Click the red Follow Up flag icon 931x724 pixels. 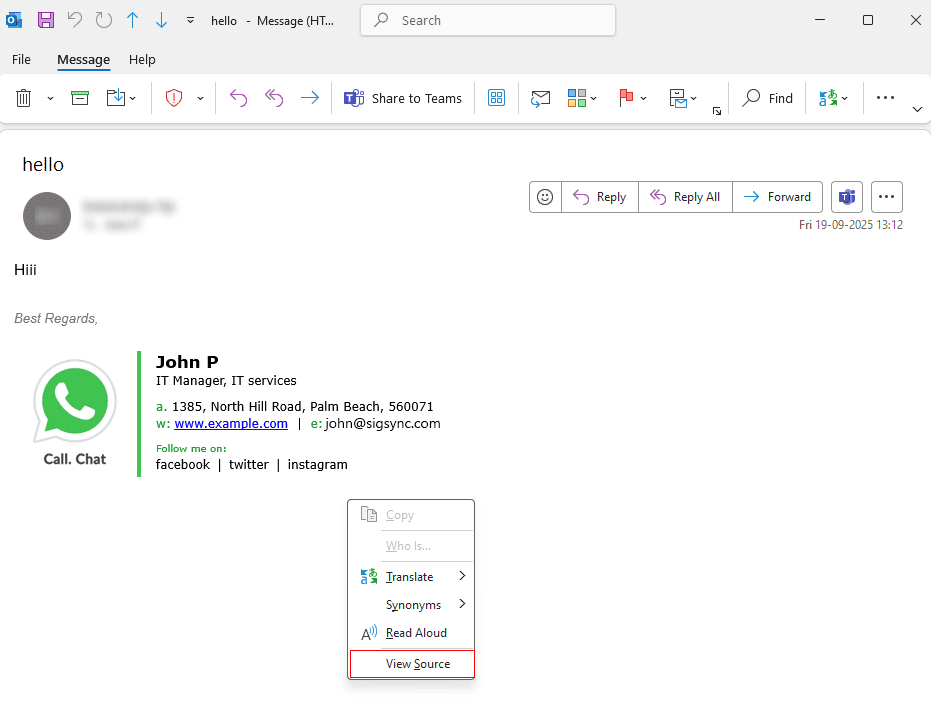(x=627, y=98)
